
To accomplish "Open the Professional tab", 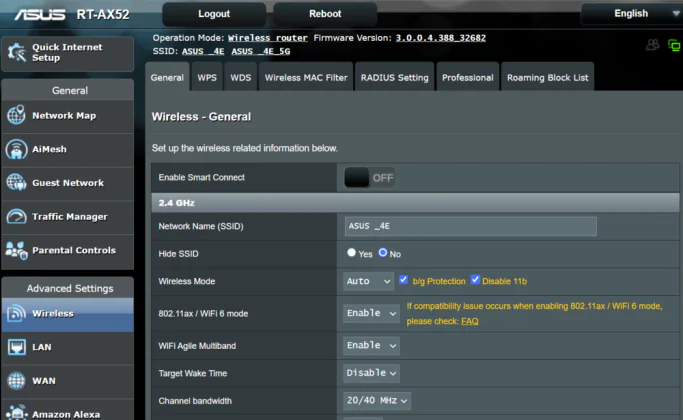I will [x=468, y=78].
